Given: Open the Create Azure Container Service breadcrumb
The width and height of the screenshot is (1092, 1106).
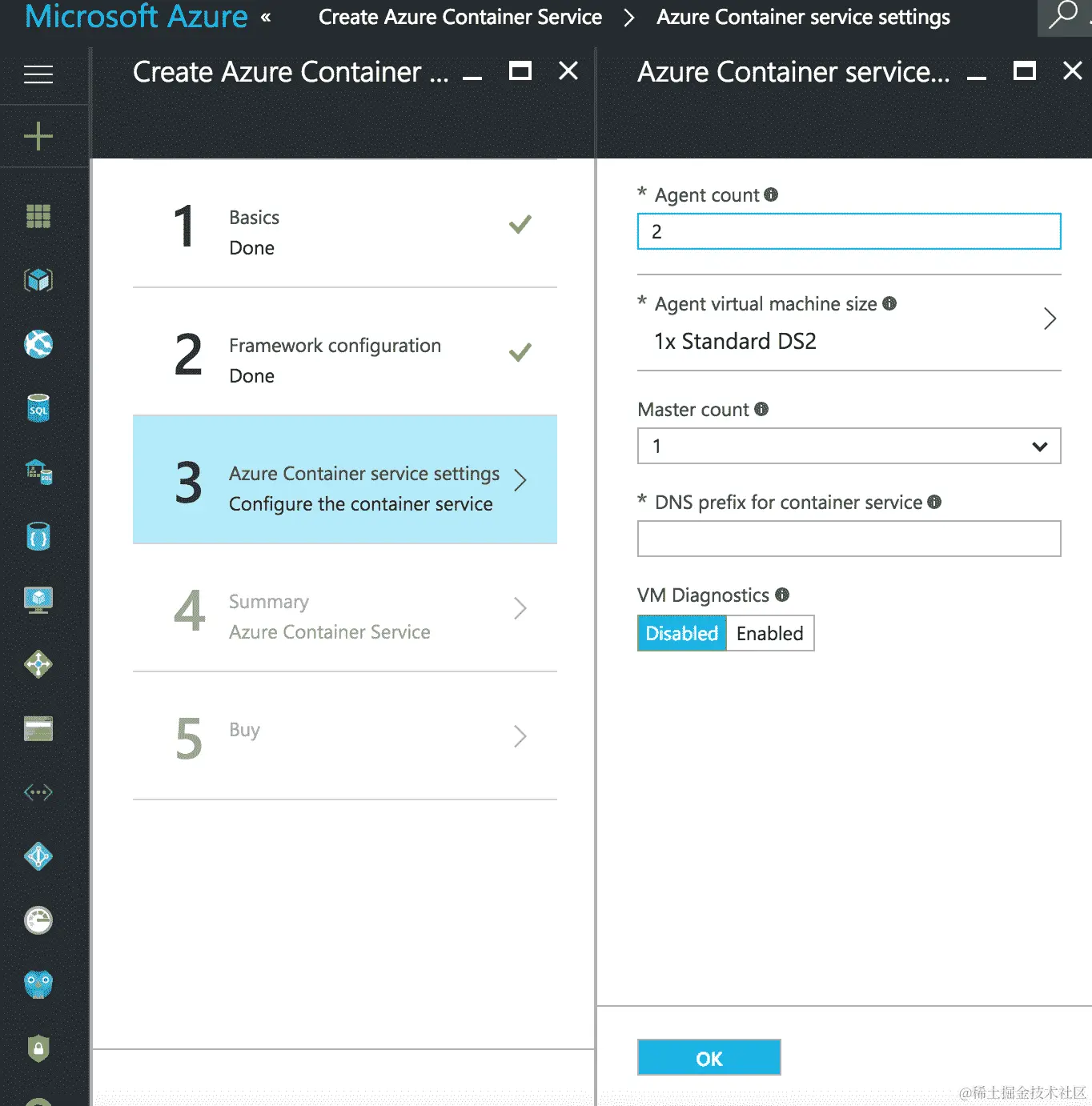Looking at the screenshot, I should coord(460,17).
